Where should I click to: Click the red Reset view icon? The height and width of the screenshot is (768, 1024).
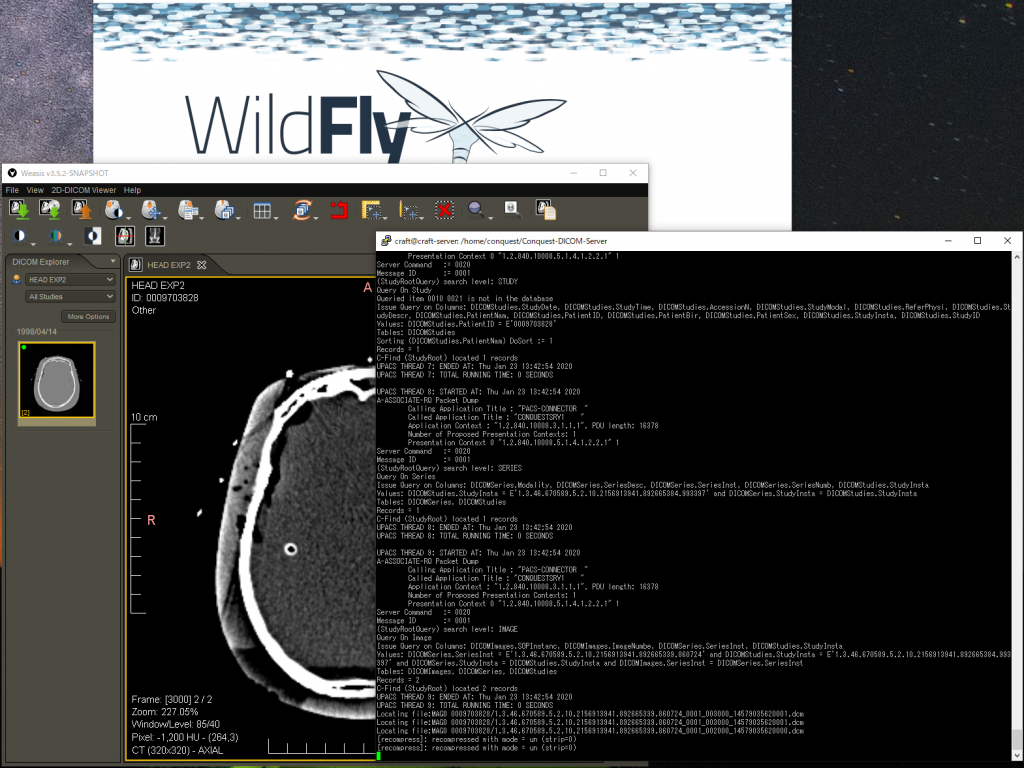click(x=339, y=210)
